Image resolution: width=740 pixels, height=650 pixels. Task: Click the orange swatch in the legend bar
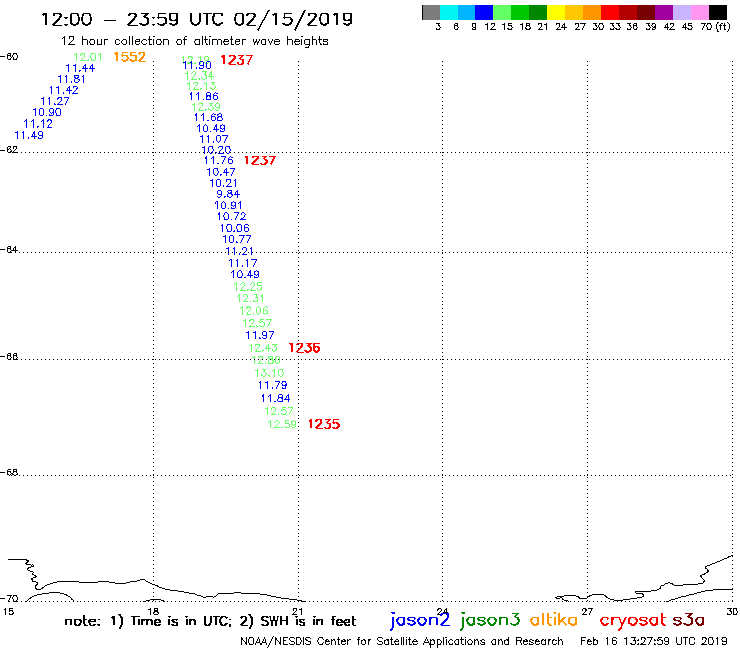(592, 12)
